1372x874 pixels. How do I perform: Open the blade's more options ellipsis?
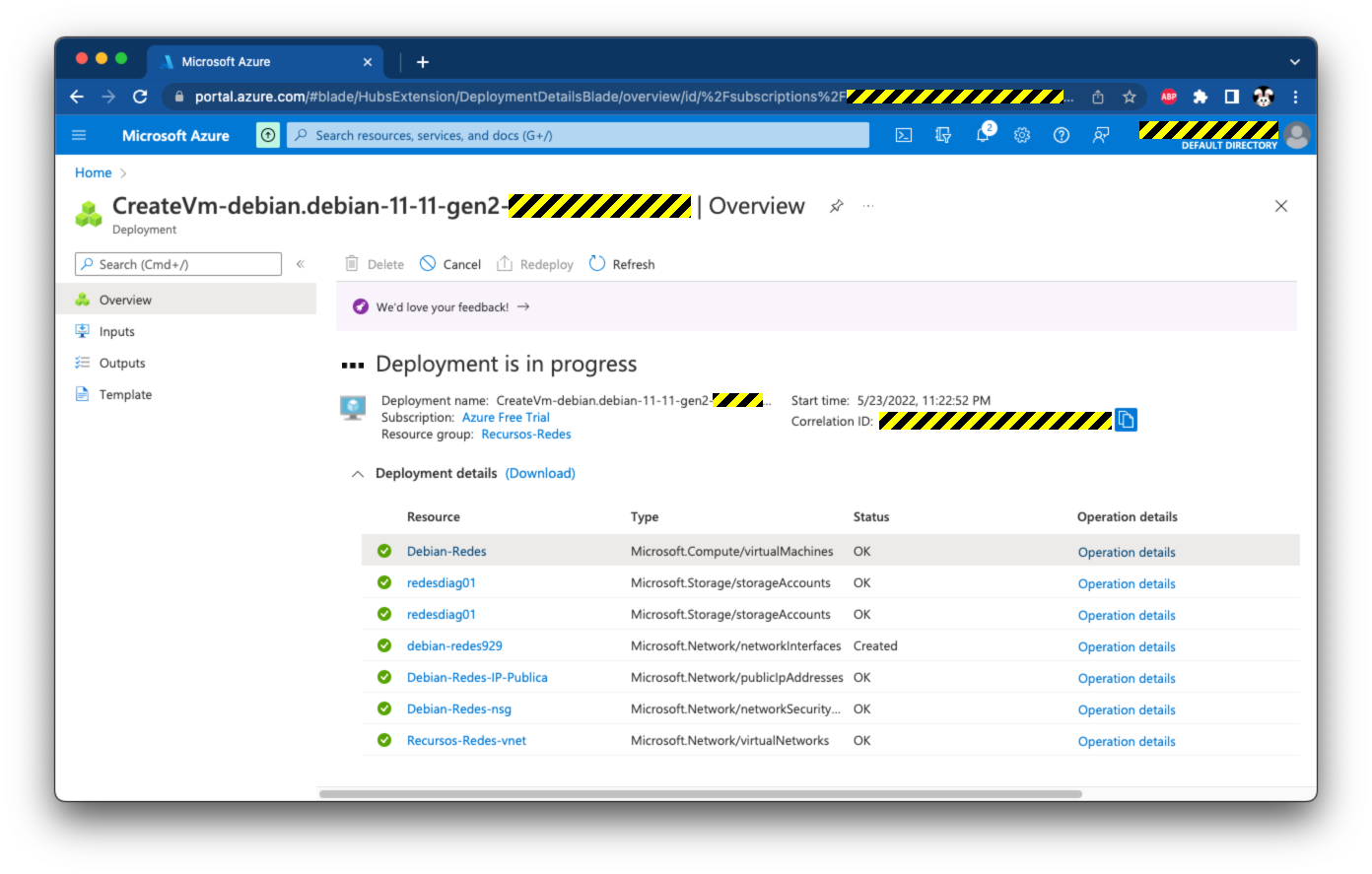pyautogui.click(x=868, y=207)
